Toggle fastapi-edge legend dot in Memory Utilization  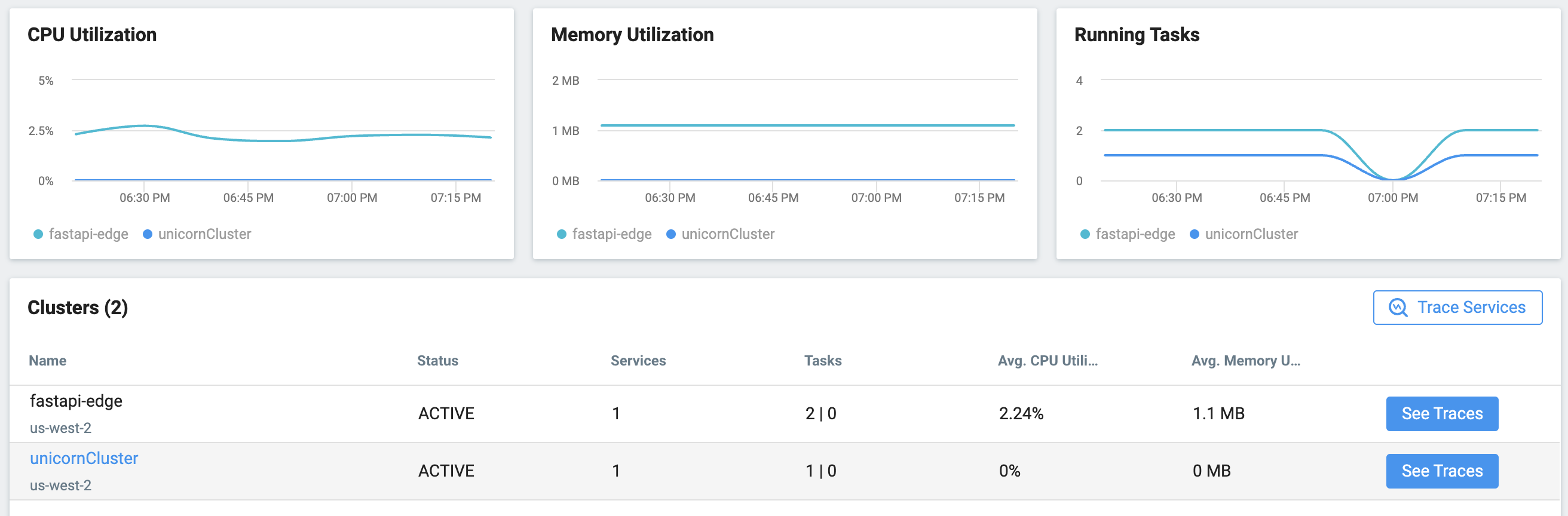562,234
